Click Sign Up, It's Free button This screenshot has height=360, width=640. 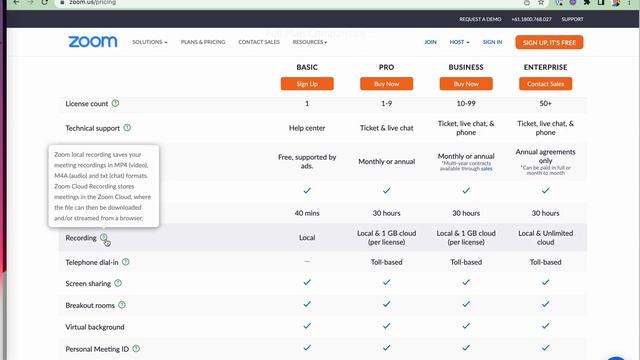tap(549, 42)
